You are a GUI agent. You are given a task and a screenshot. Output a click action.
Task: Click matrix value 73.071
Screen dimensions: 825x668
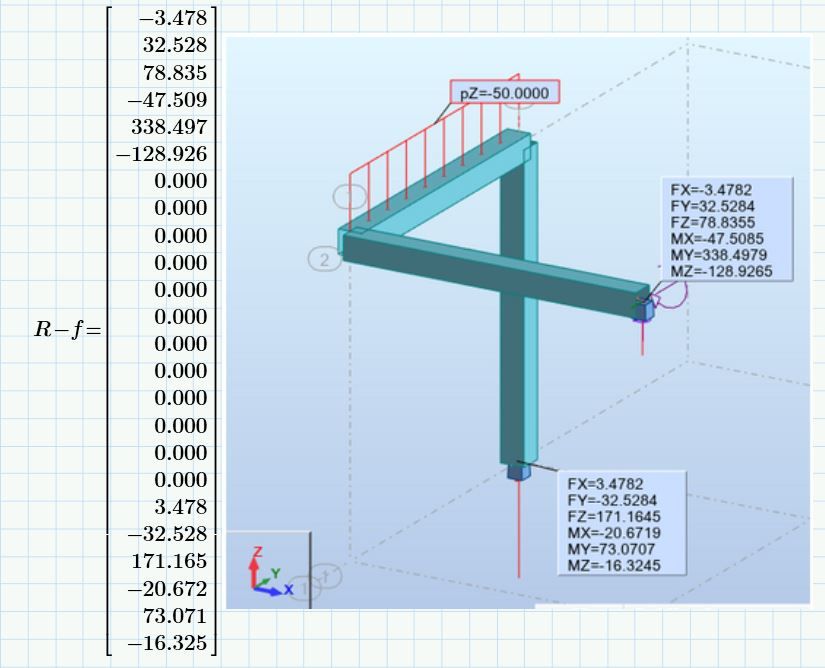175,615
